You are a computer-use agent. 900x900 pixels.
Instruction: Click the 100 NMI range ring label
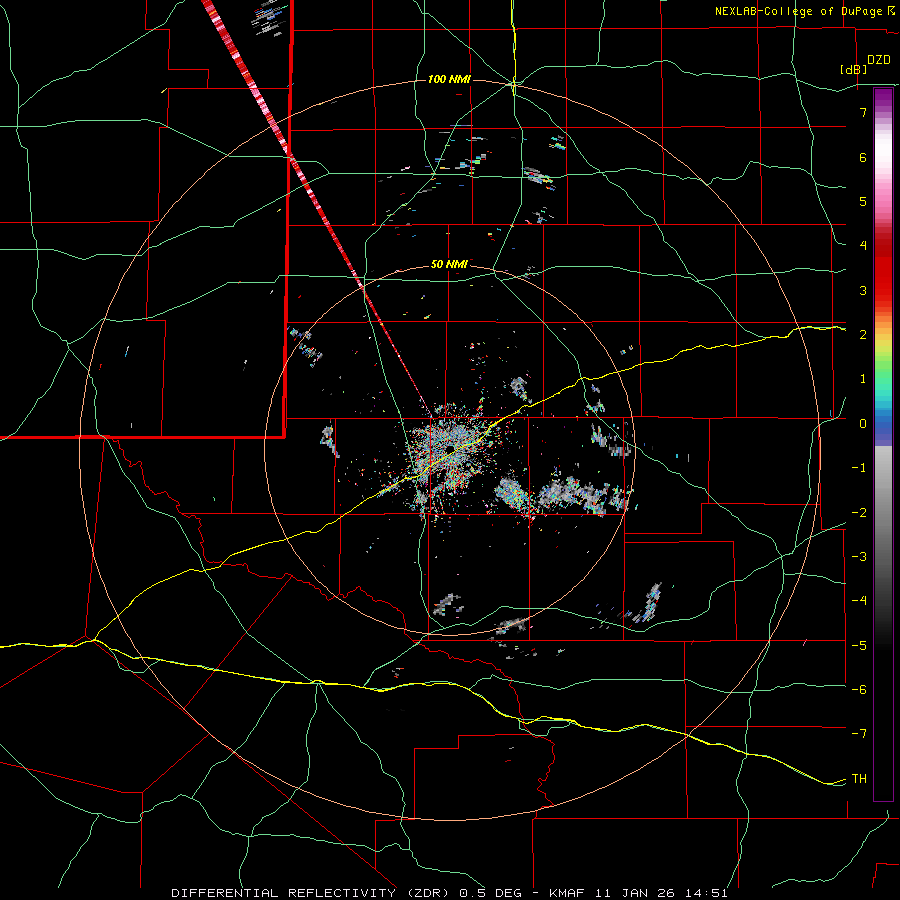(x=449, y=79)
